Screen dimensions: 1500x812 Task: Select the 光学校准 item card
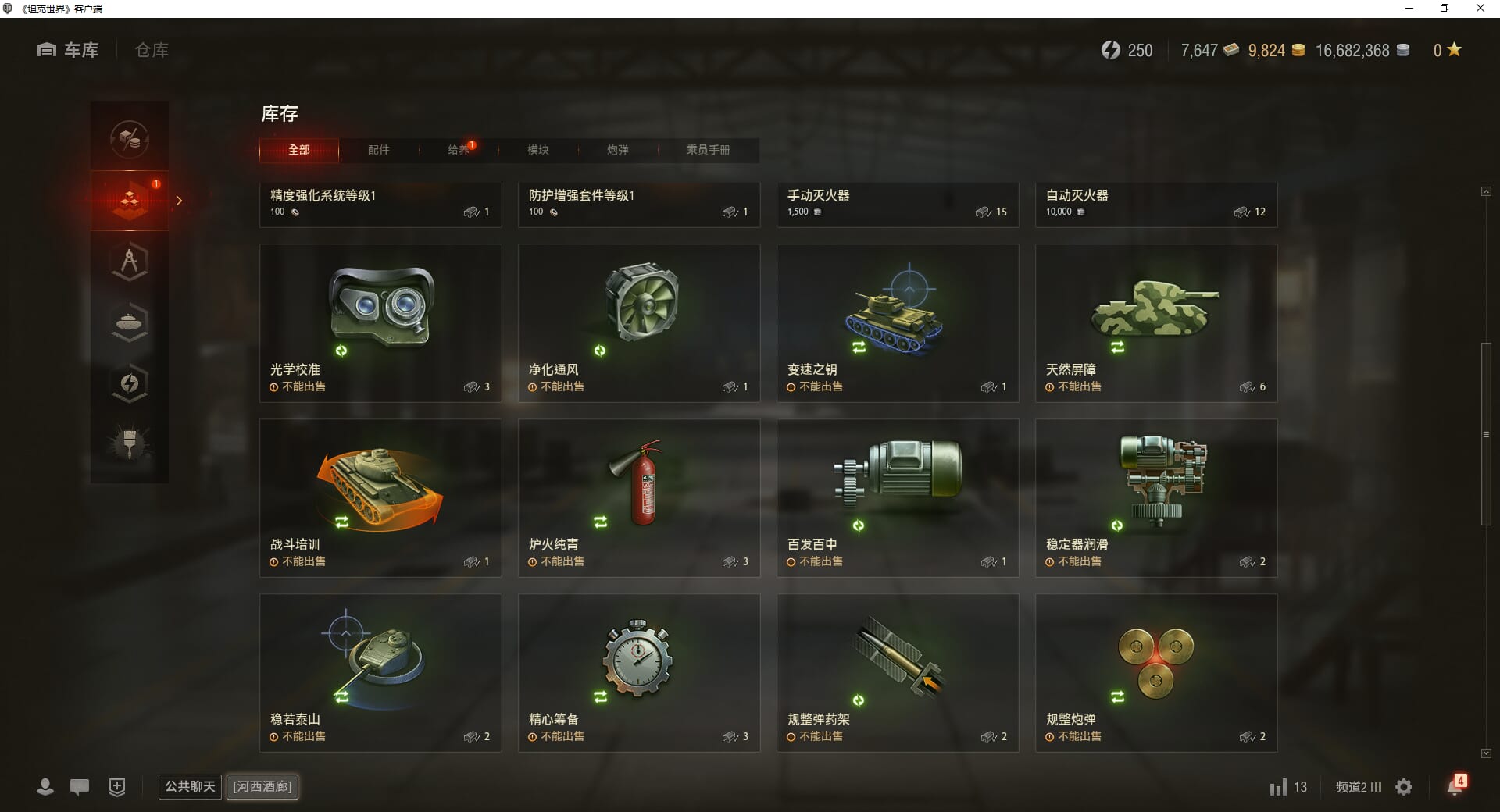[x=380, y=323]
